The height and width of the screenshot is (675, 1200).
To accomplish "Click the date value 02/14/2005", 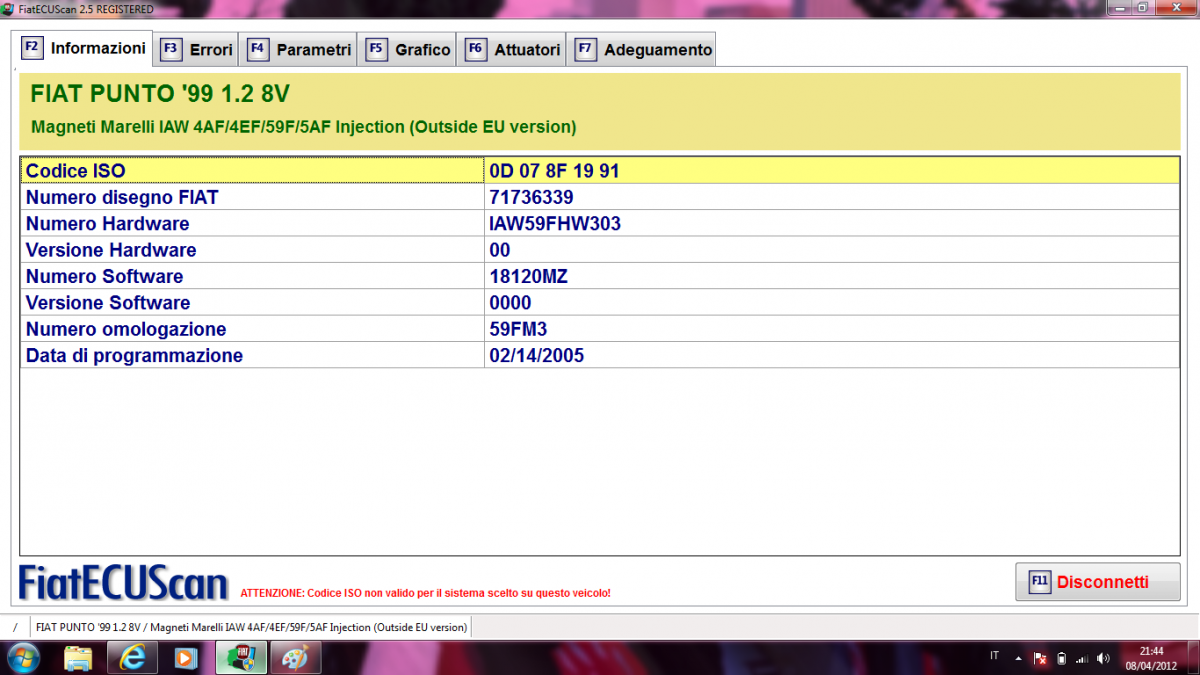I will tap(537, 355).
